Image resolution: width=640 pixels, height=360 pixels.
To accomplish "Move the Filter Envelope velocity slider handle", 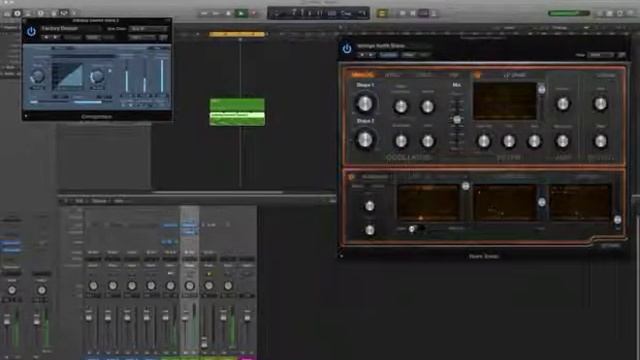I will [x=542, y=202].
